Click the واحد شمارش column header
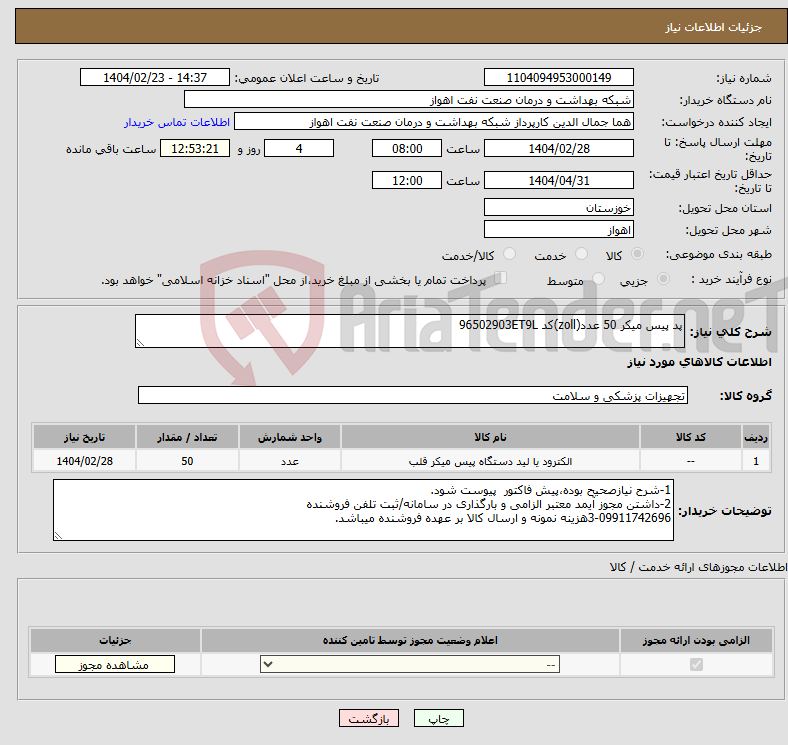This screenshot has width=788, height=745. click(289, 437)
